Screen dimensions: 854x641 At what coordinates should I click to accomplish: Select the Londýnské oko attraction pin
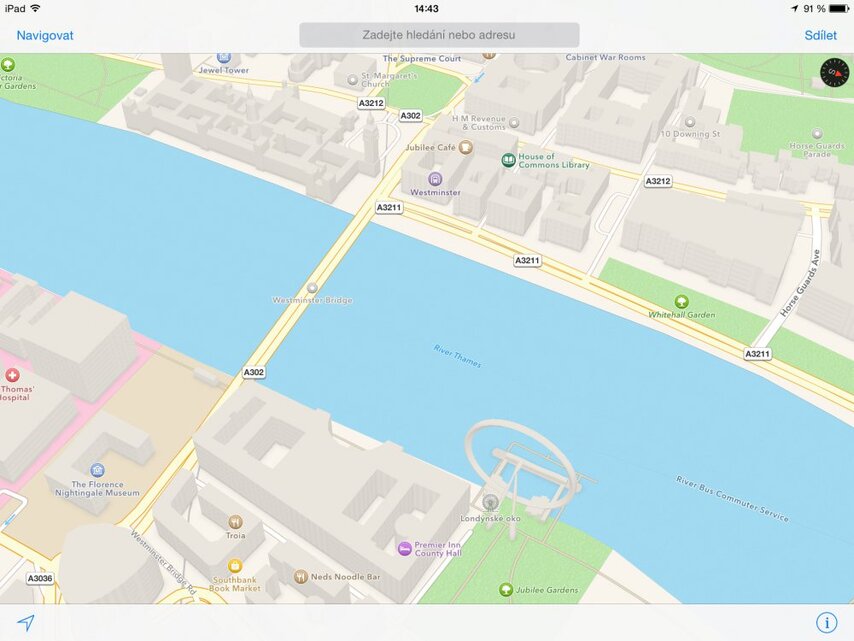pyautogui.click(x=489, y=503)
